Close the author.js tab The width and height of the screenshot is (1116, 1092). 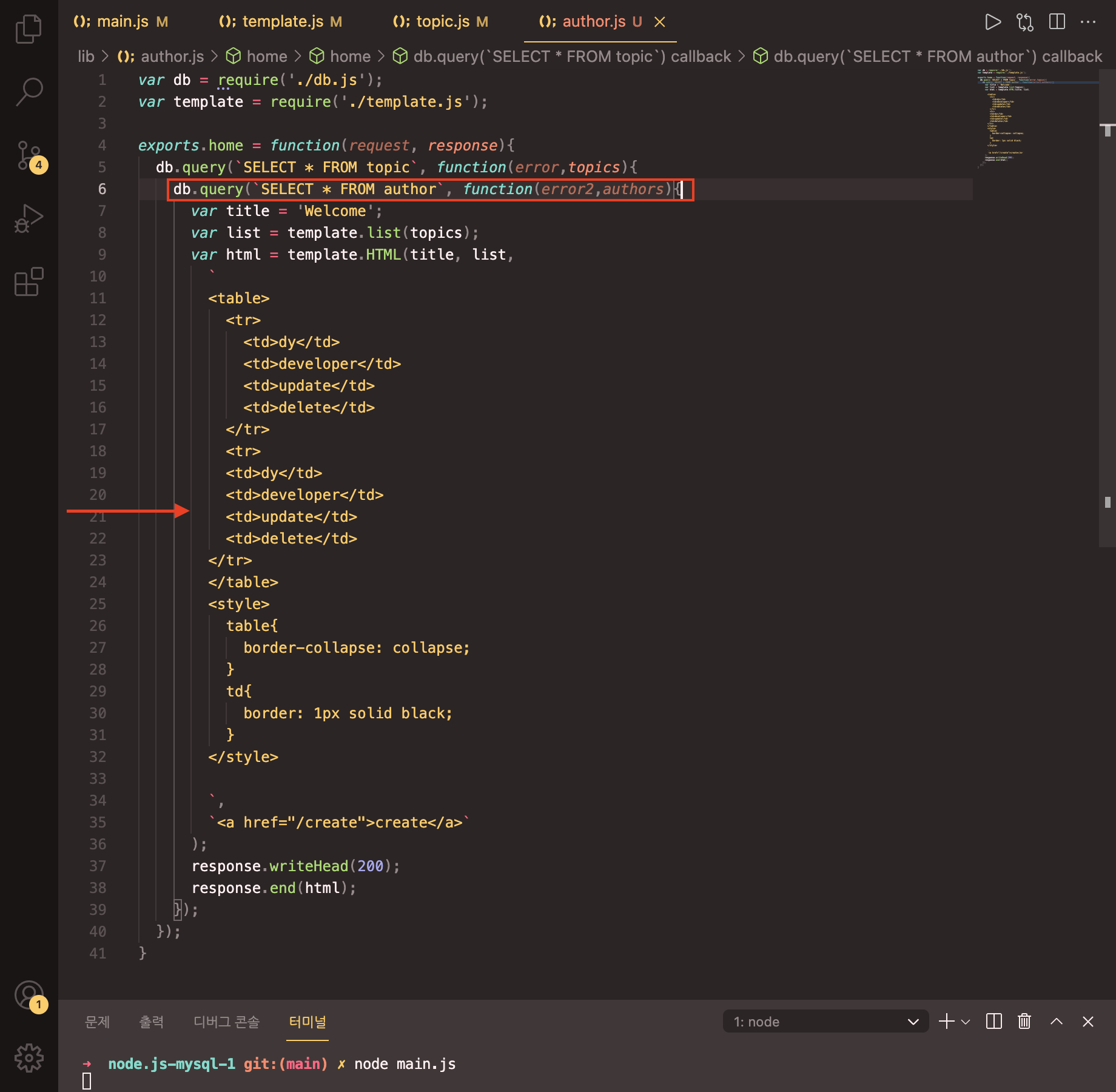pyautogui.click(x=660, y=22)
